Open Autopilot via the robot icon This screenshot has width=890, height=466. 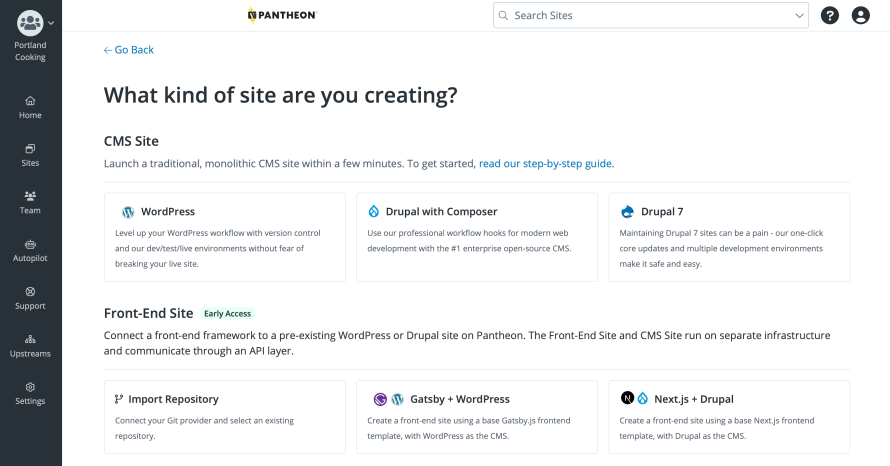30,244
